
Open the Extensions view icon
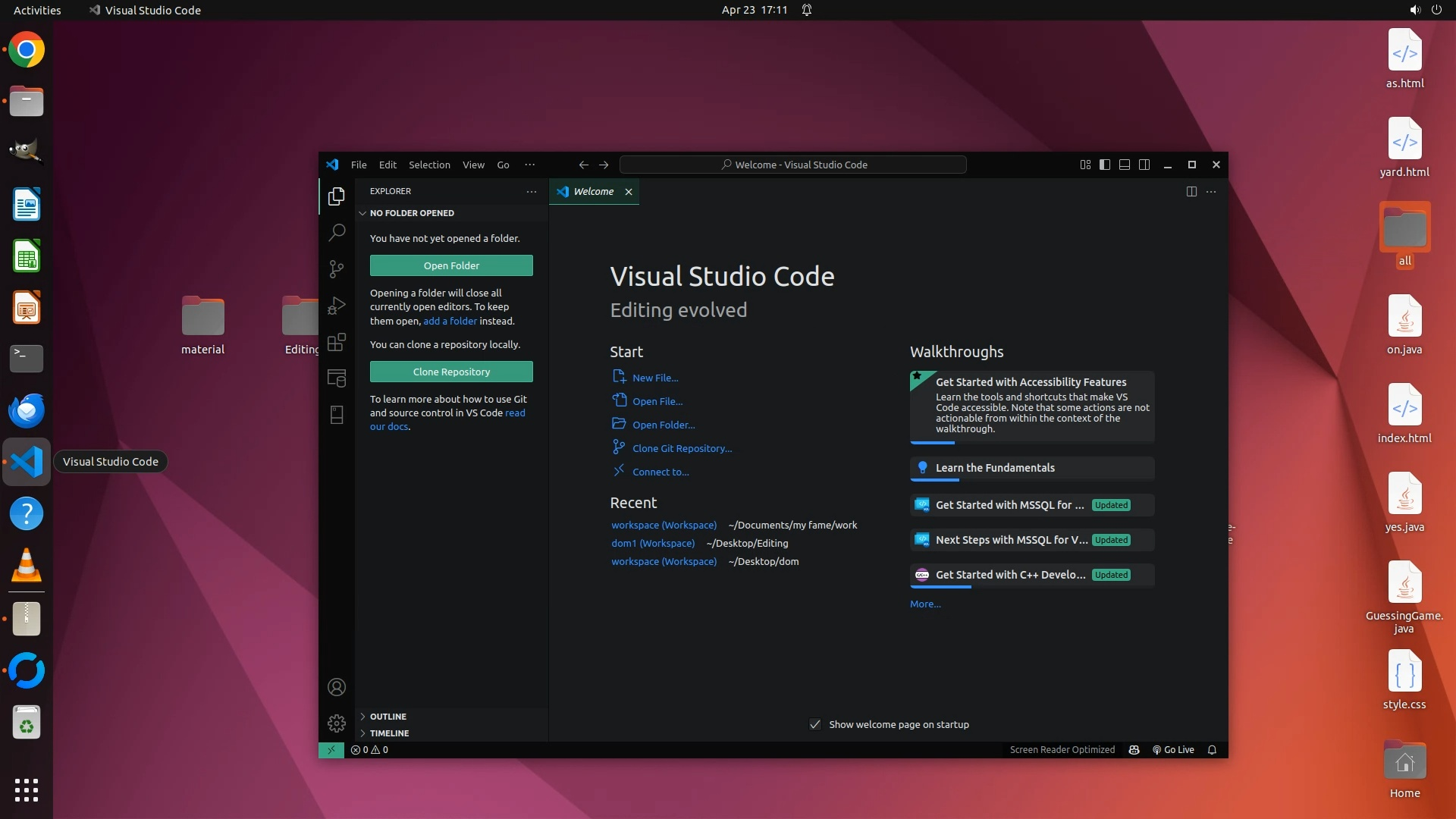(337, 342)
